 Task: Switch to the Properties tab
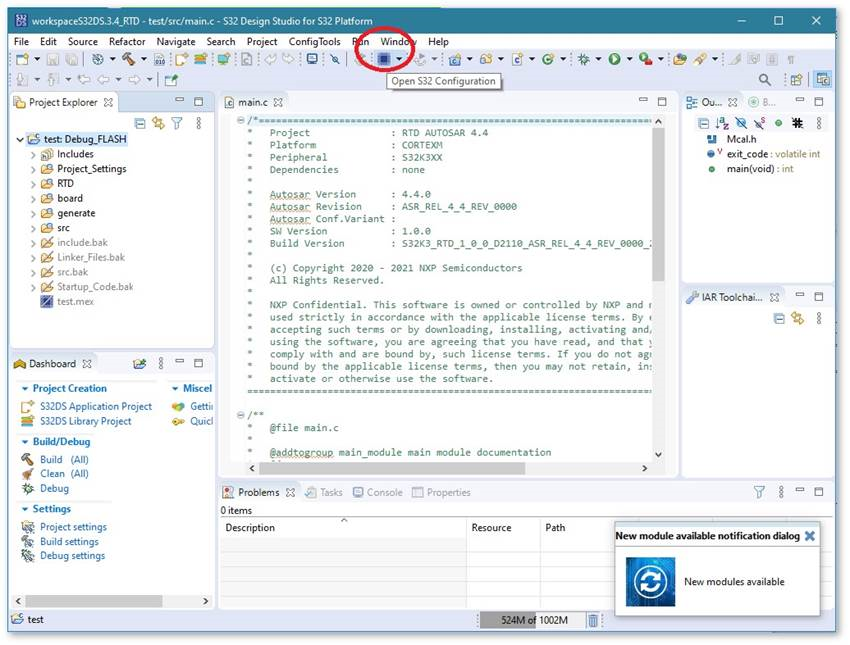click(441, 492)
